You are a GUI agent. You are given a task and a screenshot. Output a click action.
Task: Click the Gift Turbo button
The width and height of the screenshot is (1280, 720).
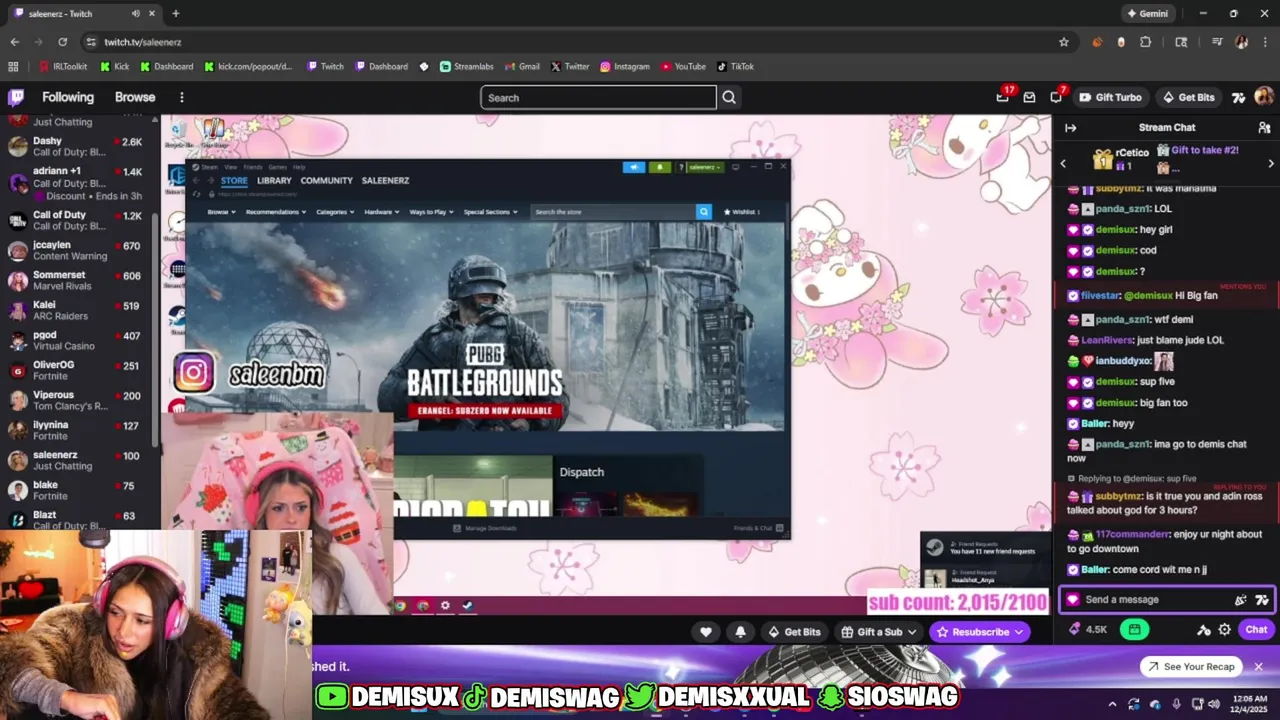click(x=1110, y=97)
